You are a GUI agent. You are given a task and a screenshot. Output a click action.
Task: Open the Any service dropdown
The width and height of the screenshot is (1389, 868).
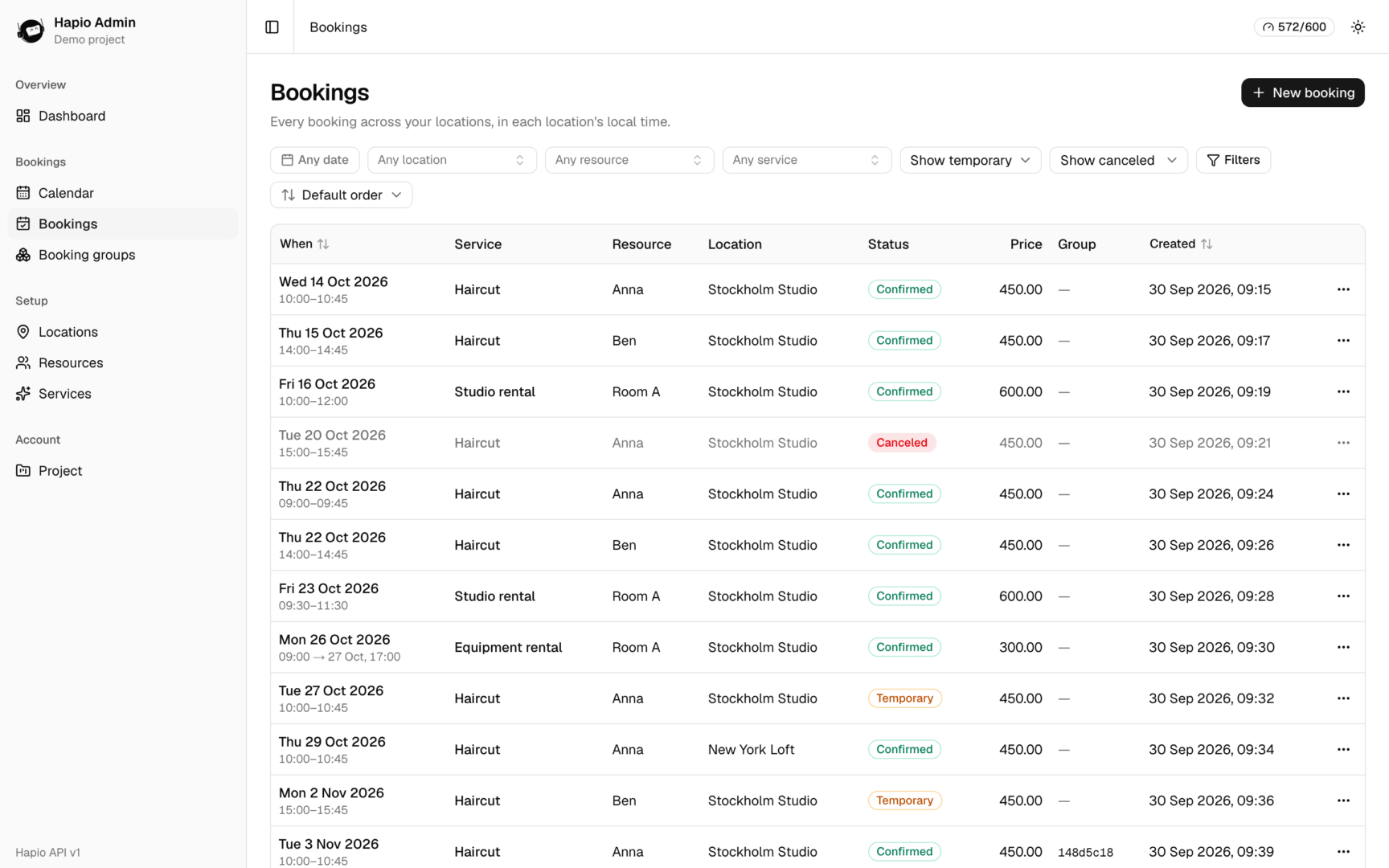pos(807,160)
